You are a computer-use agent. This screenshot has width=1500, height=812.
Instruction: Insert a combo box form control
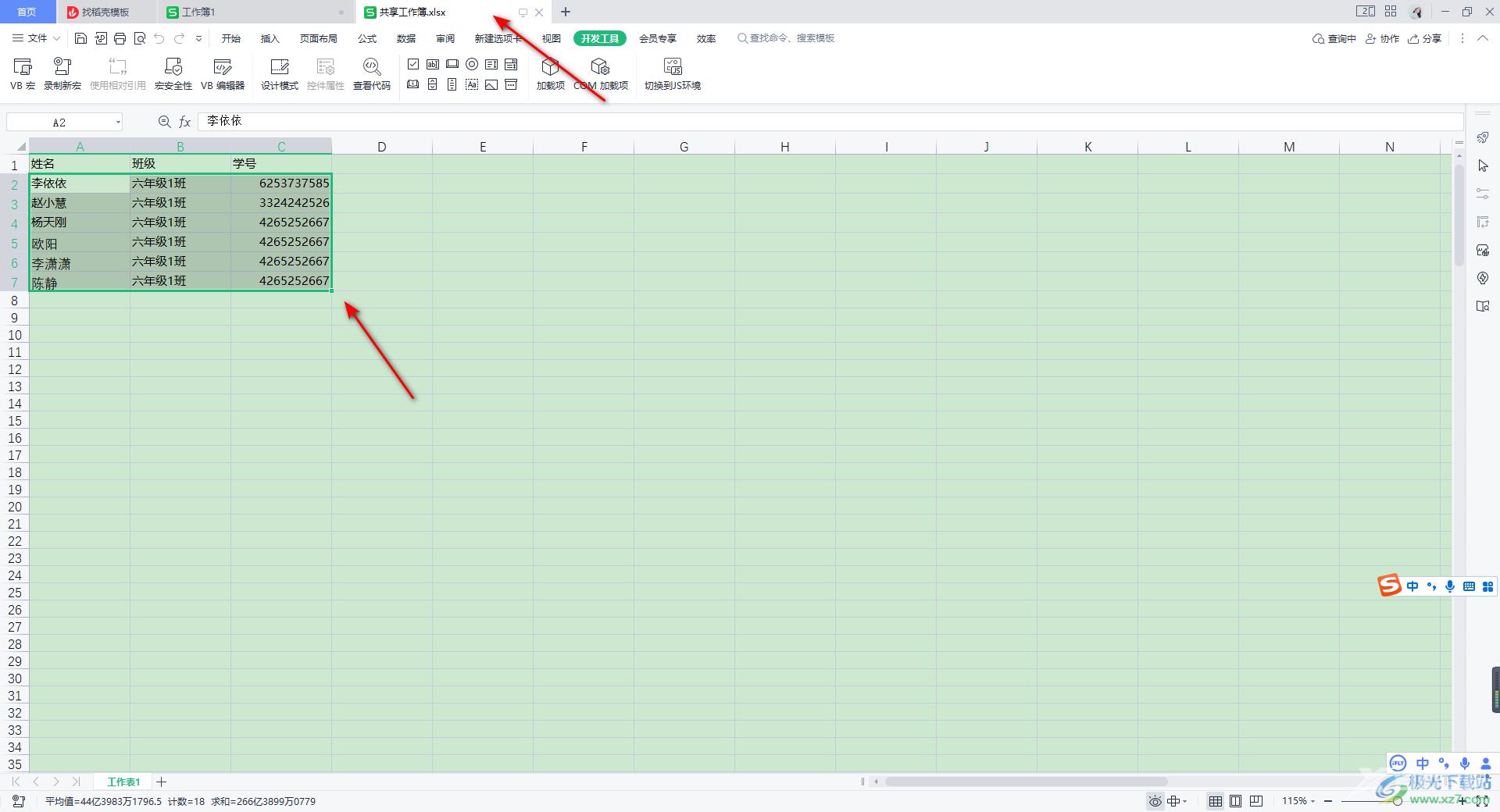click(511, 64)
